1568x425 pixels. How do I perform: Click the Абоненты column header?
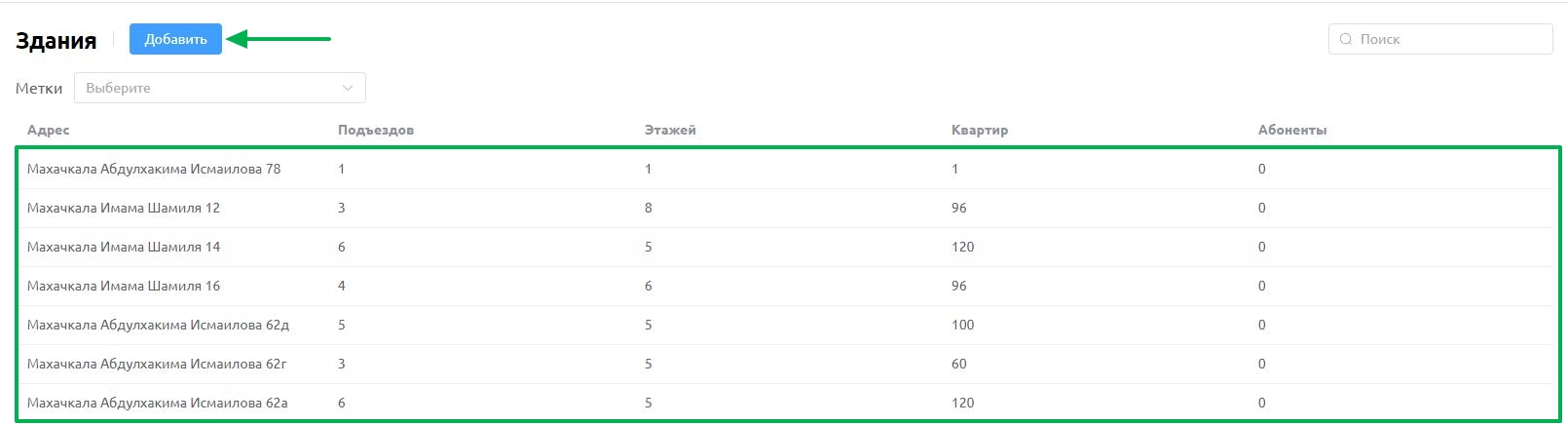(x=1292, y=130)
